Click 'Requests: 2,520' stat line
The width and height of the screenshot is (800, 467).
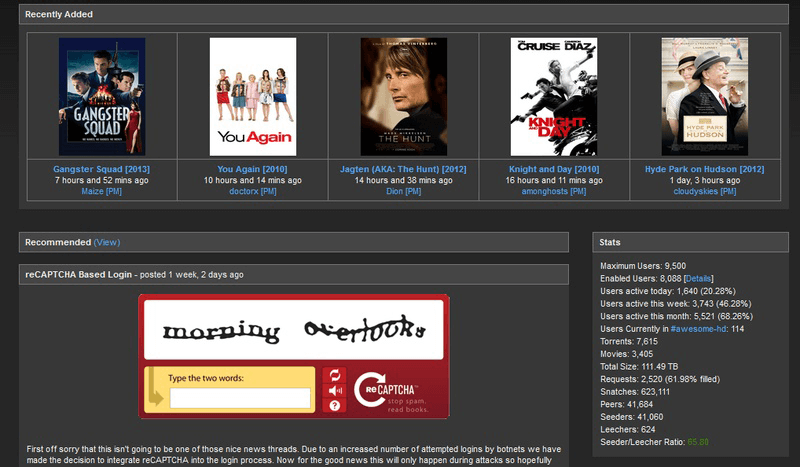pyautogui.click(x=660, y=379)
